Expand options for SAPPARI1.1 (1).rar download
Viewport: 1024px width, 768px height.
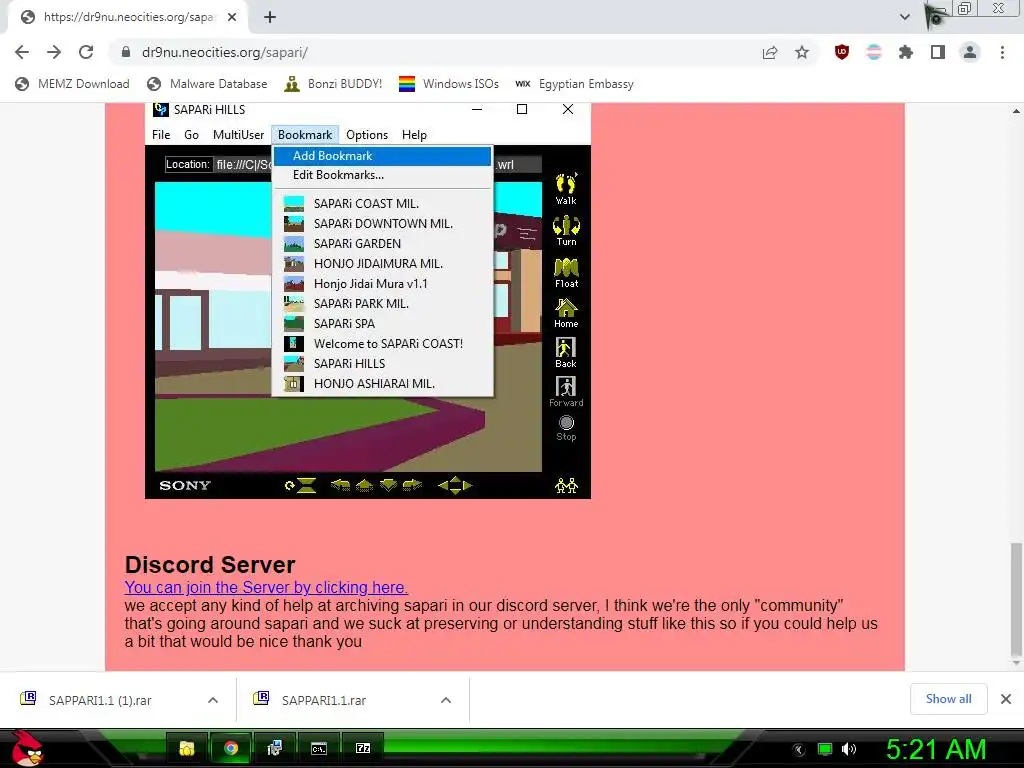click(x=213, y=700)
